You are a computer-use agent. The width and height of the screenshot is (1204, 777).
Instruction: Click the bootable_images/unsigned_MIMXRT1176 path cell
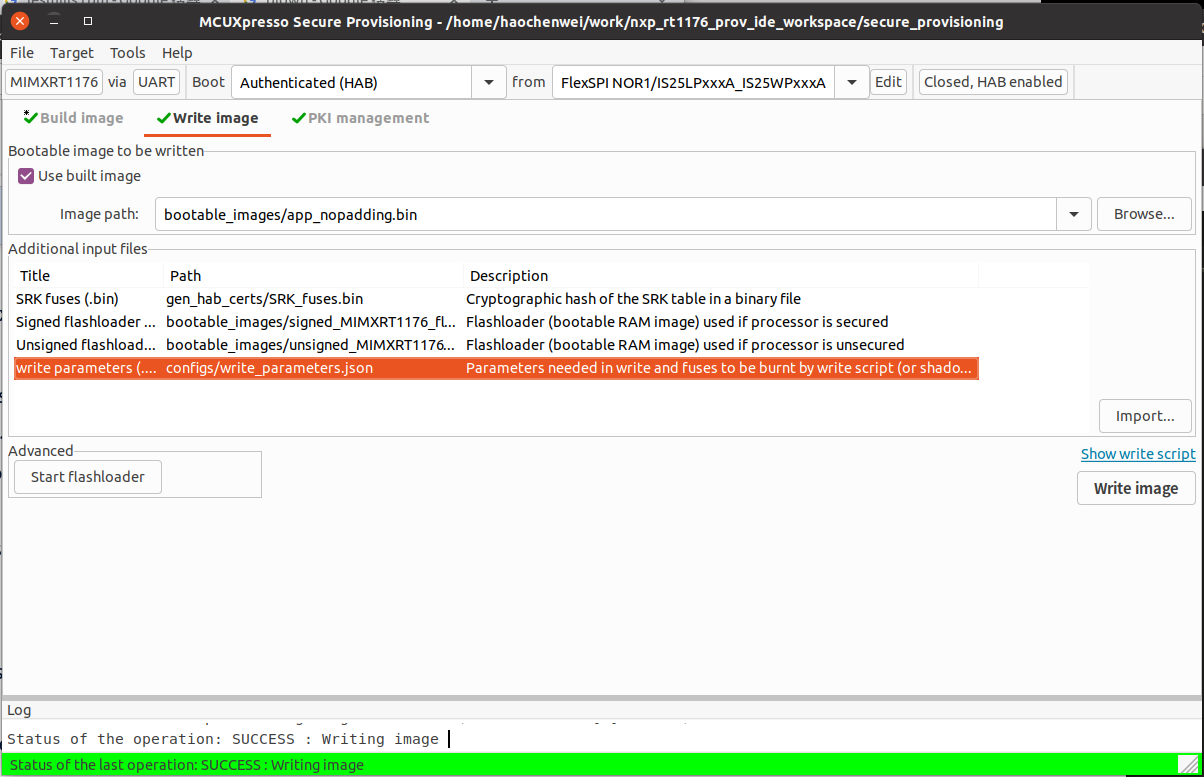(x=312, y=345)
